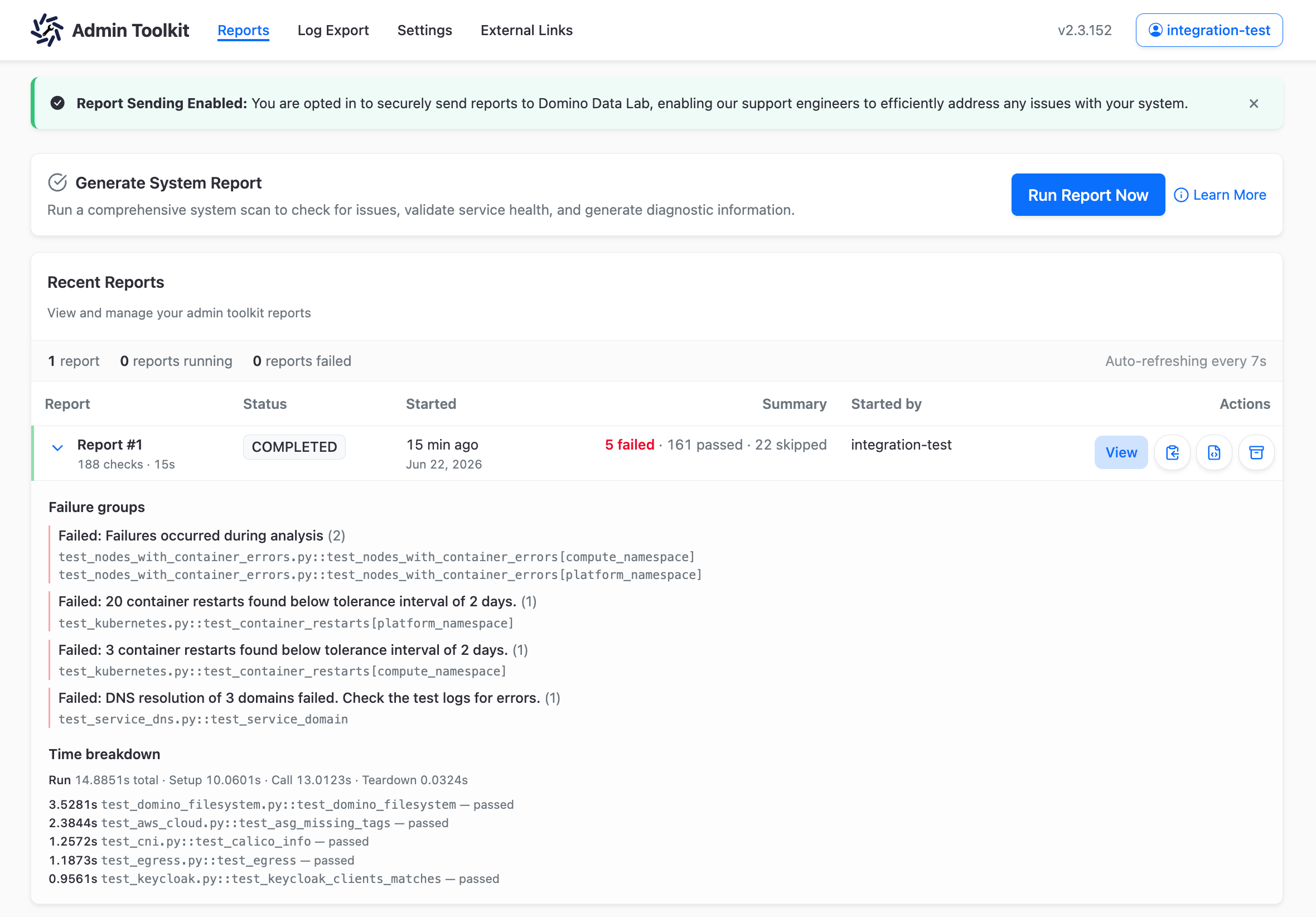Click the code file download icon for Report #1
Screen dimensions: 1316x917
click(1214, 452)
